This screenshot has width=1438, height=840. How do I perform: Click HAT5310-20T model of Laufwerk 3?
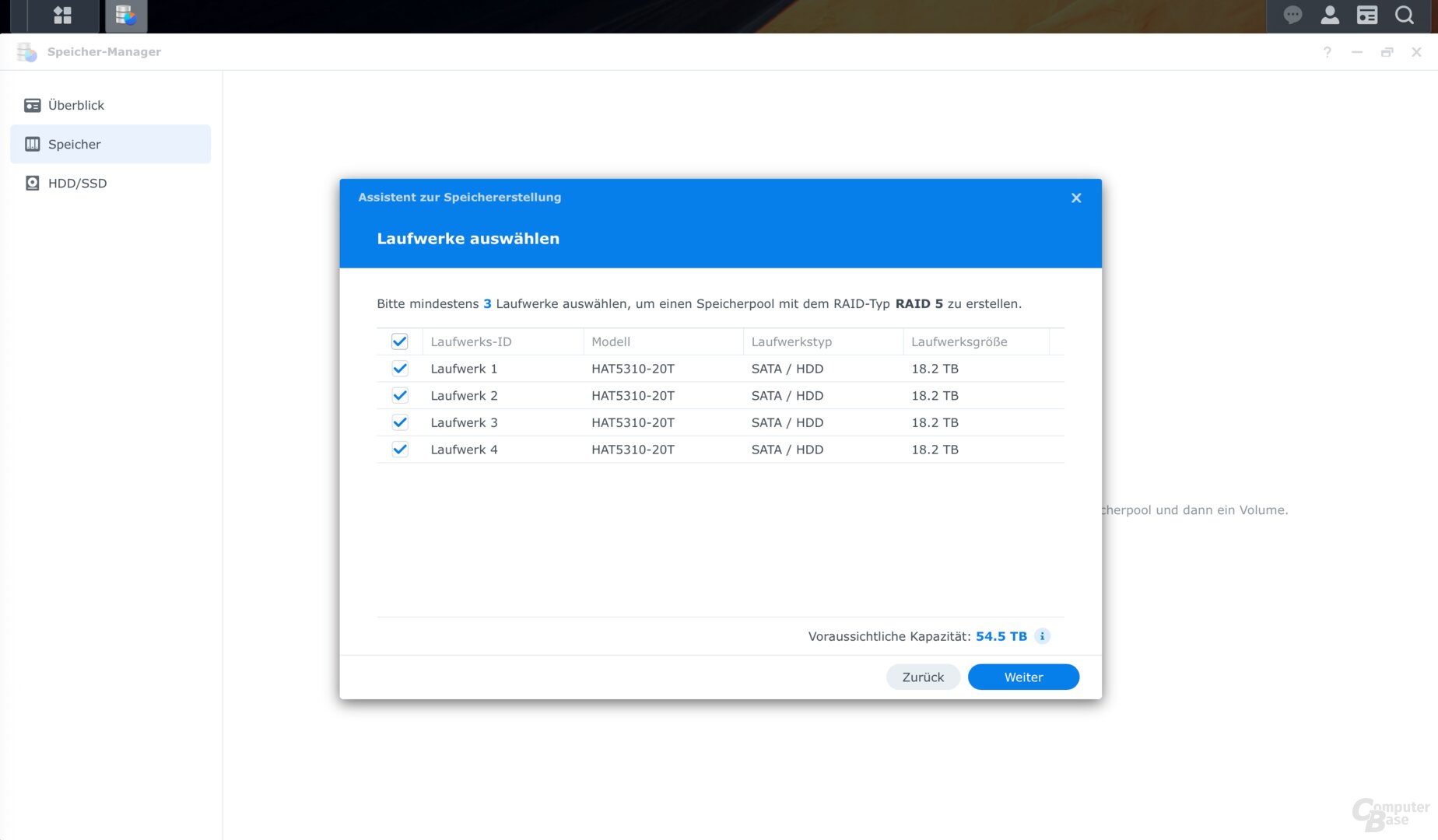pos(633,422)
